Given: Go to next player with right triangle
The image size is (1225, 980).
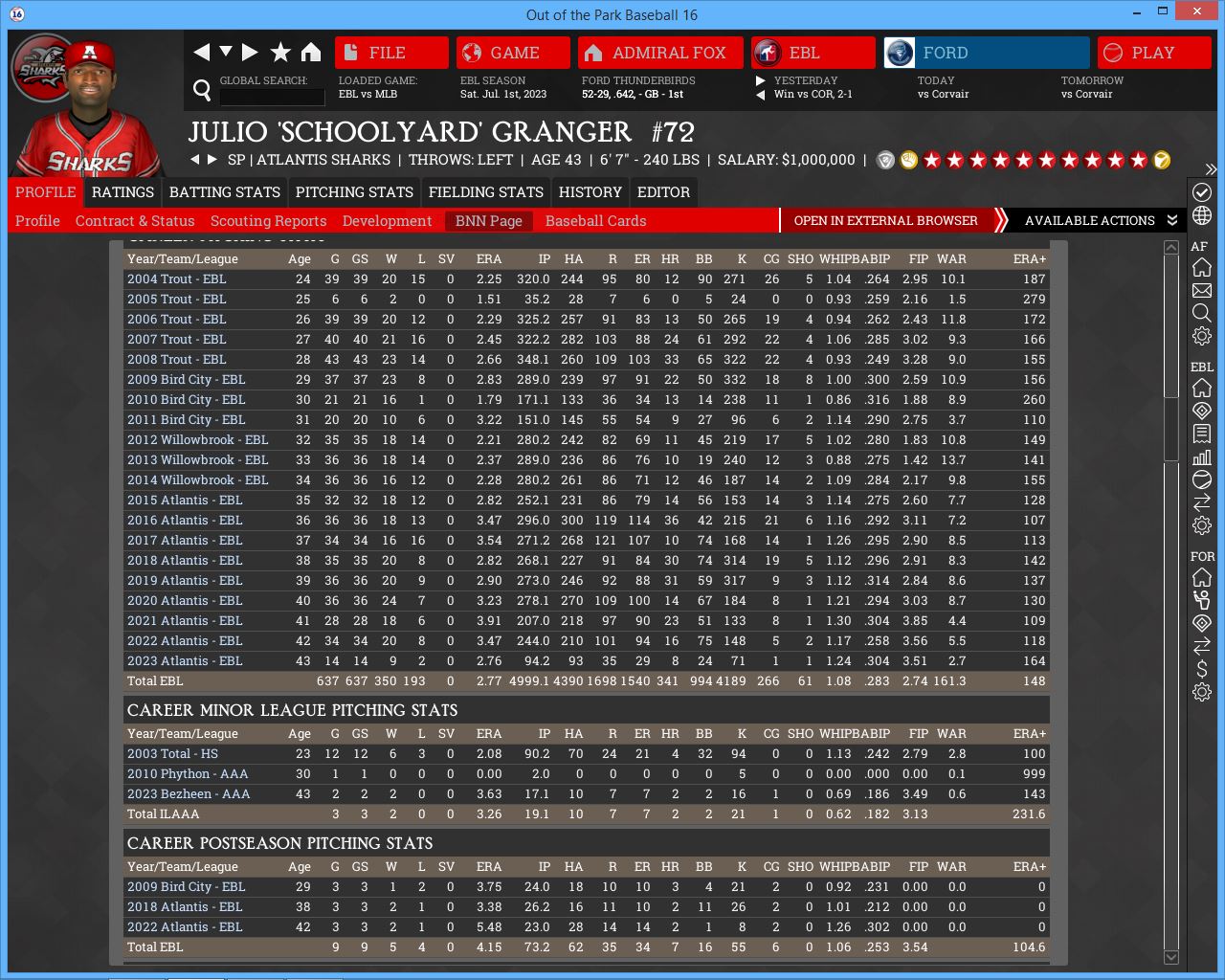Looking at the screenshot, I should point(212,160).
